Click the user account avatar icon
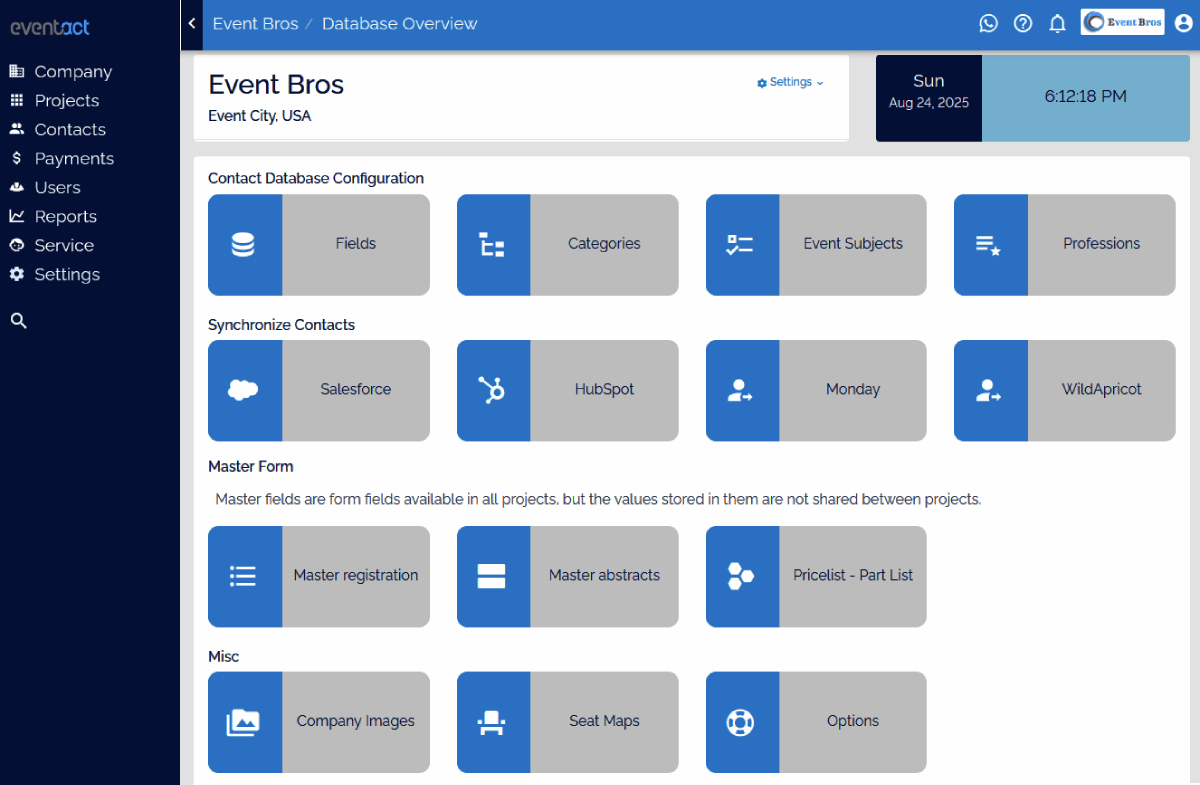The height and width of the screenshot is (785, 1200). pos(1183,23)
